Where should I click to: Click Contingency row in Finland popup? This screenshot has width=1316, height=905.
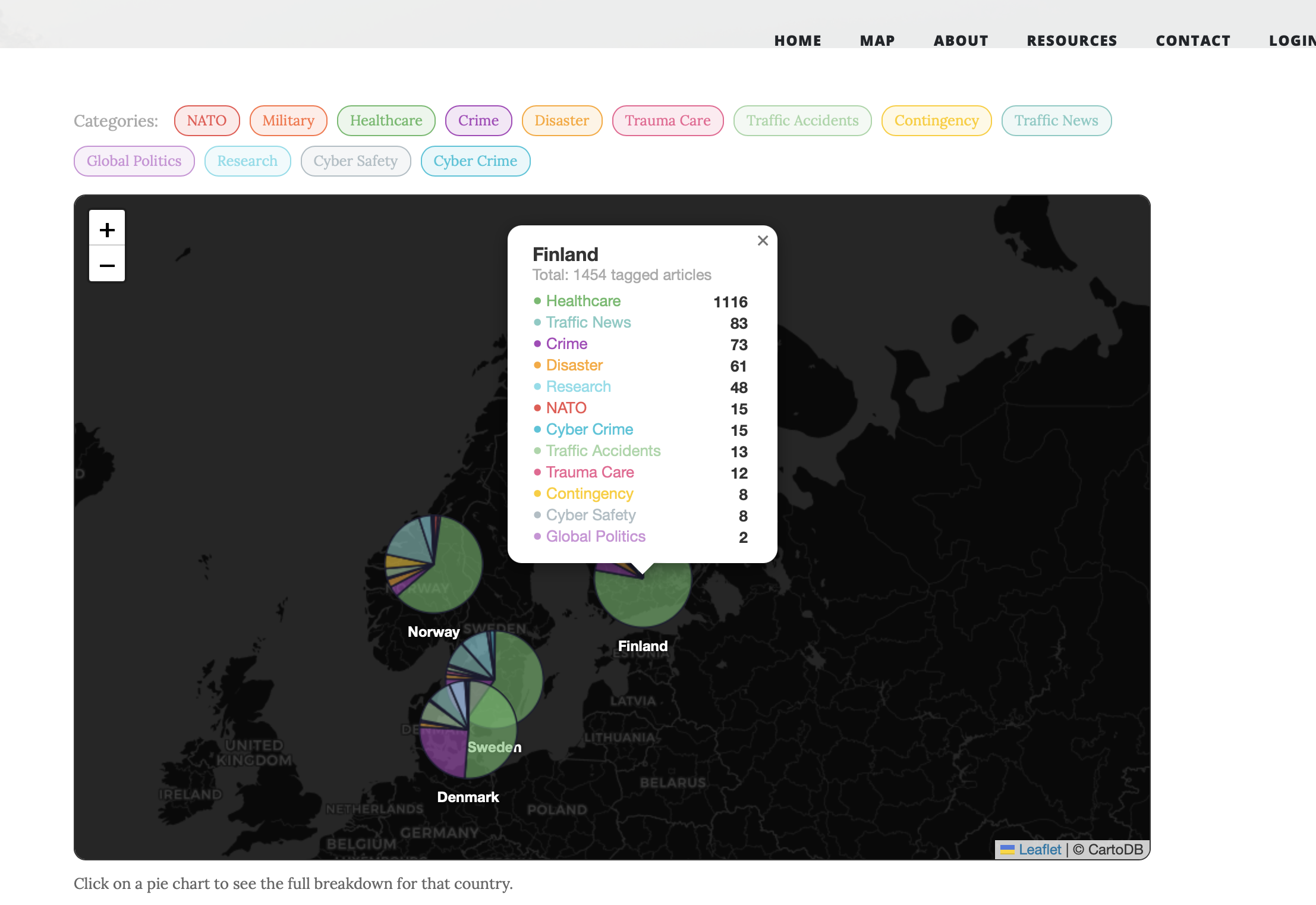[x=641, y=494]
